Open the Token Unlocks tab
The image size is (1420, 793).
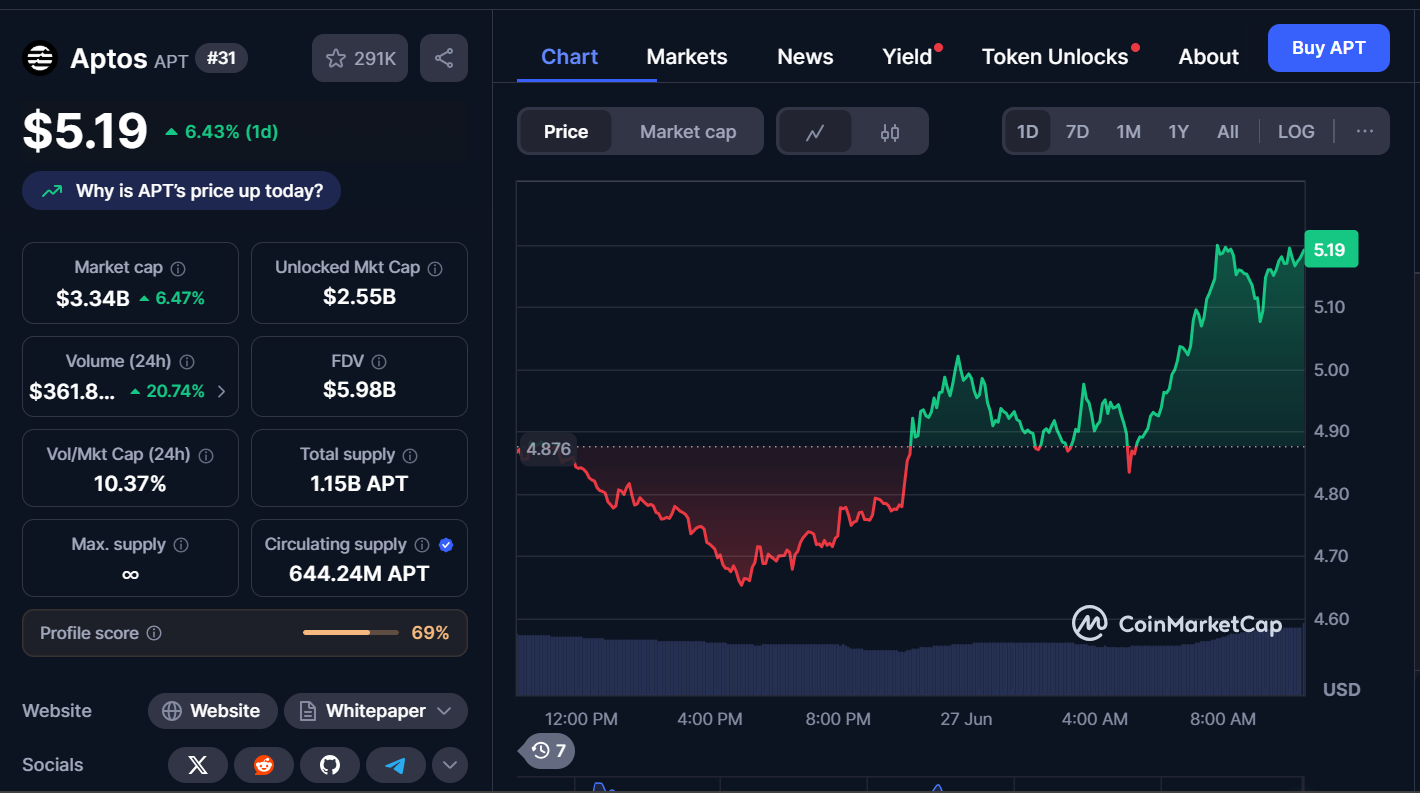(1055, 57)
